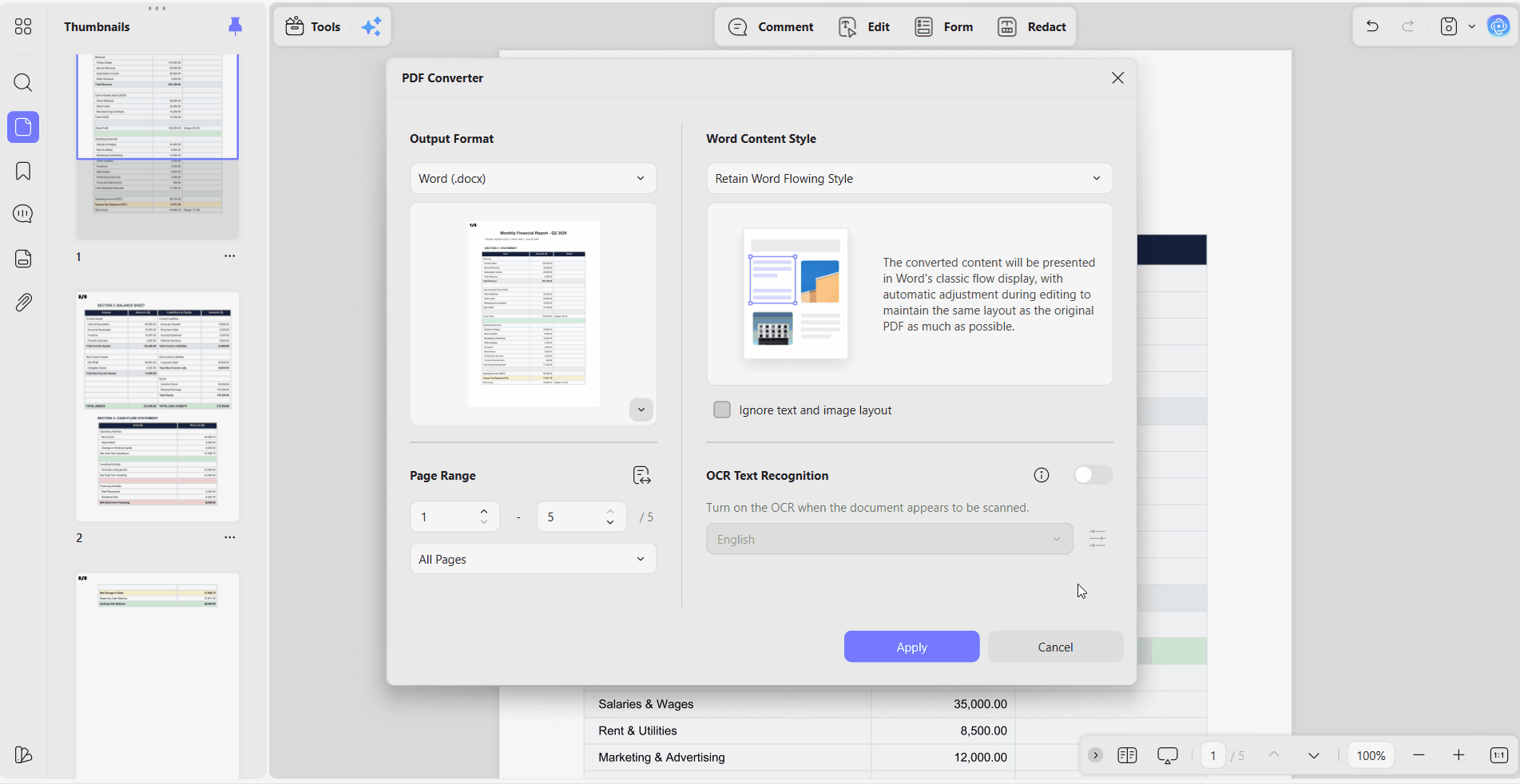Image resolution: width=1520 pixels, height=784 pixels.
Task: Increase the end page number stepper
Action: (610, 511)
